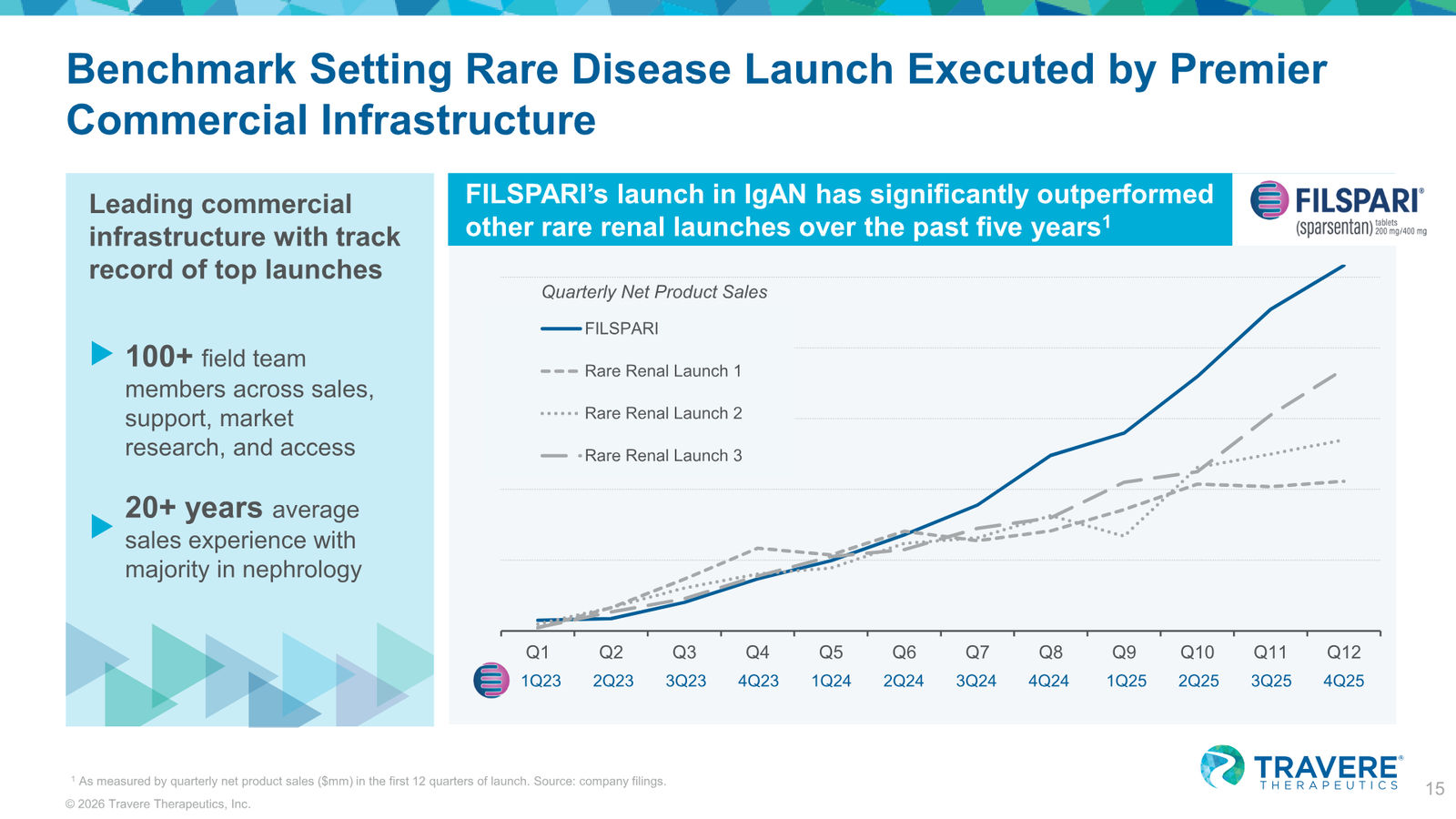Viewport: 1456px width, 819px height.
Task: Click the Q9 axis label
Action: 1124,652
